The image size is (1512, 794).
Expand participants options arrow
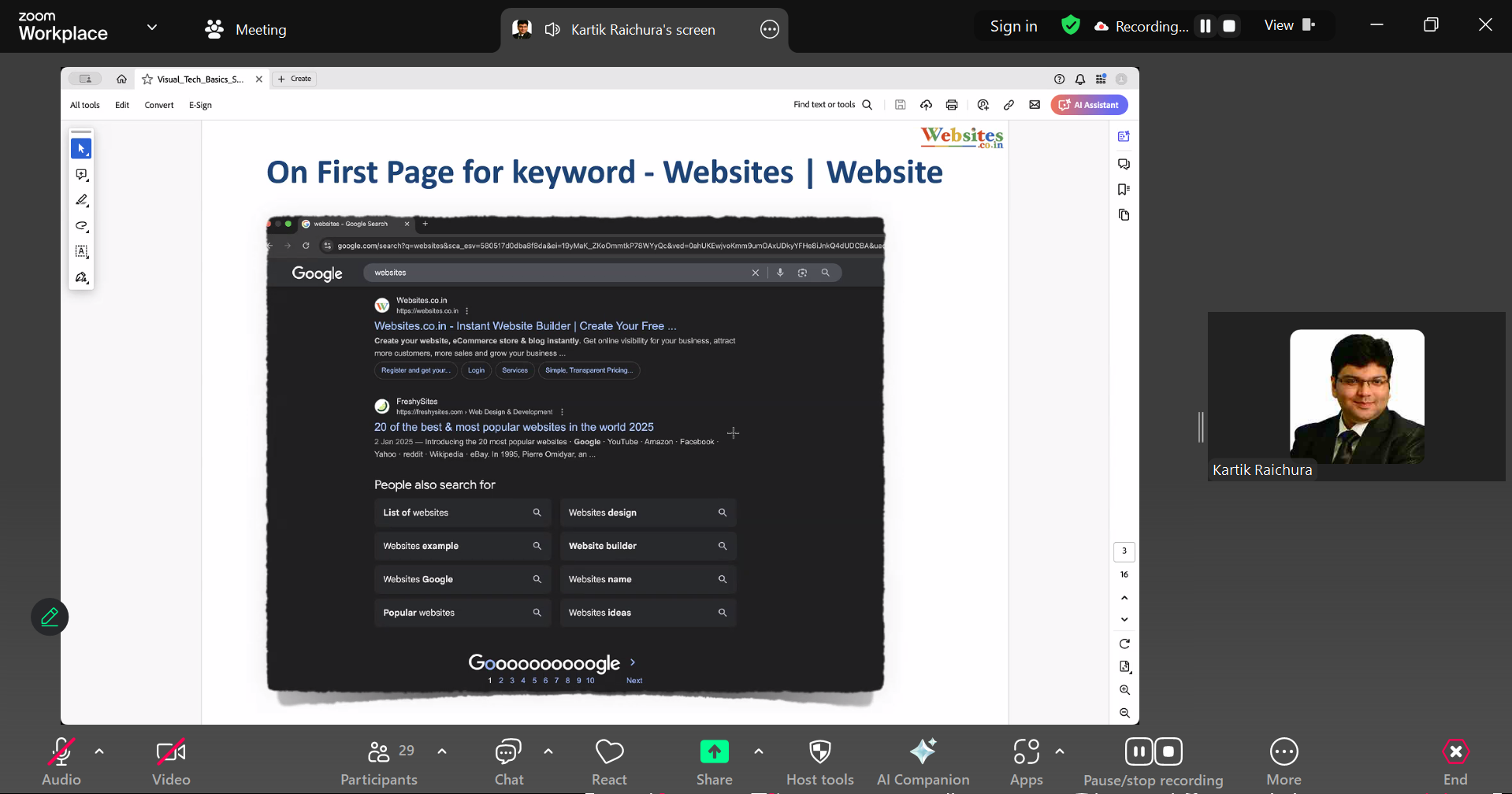coord(442,751)
